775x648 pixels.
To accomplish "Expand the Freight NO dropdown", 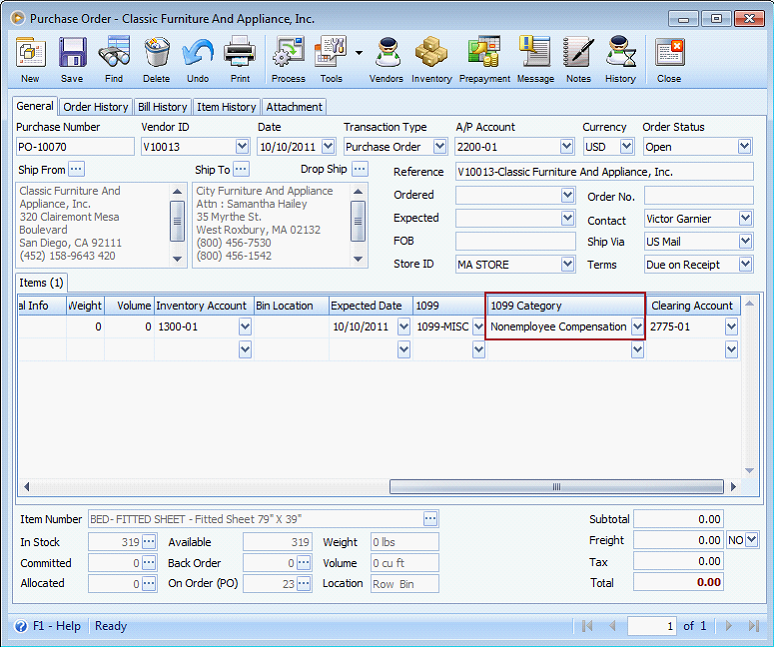I will point(751,540).
